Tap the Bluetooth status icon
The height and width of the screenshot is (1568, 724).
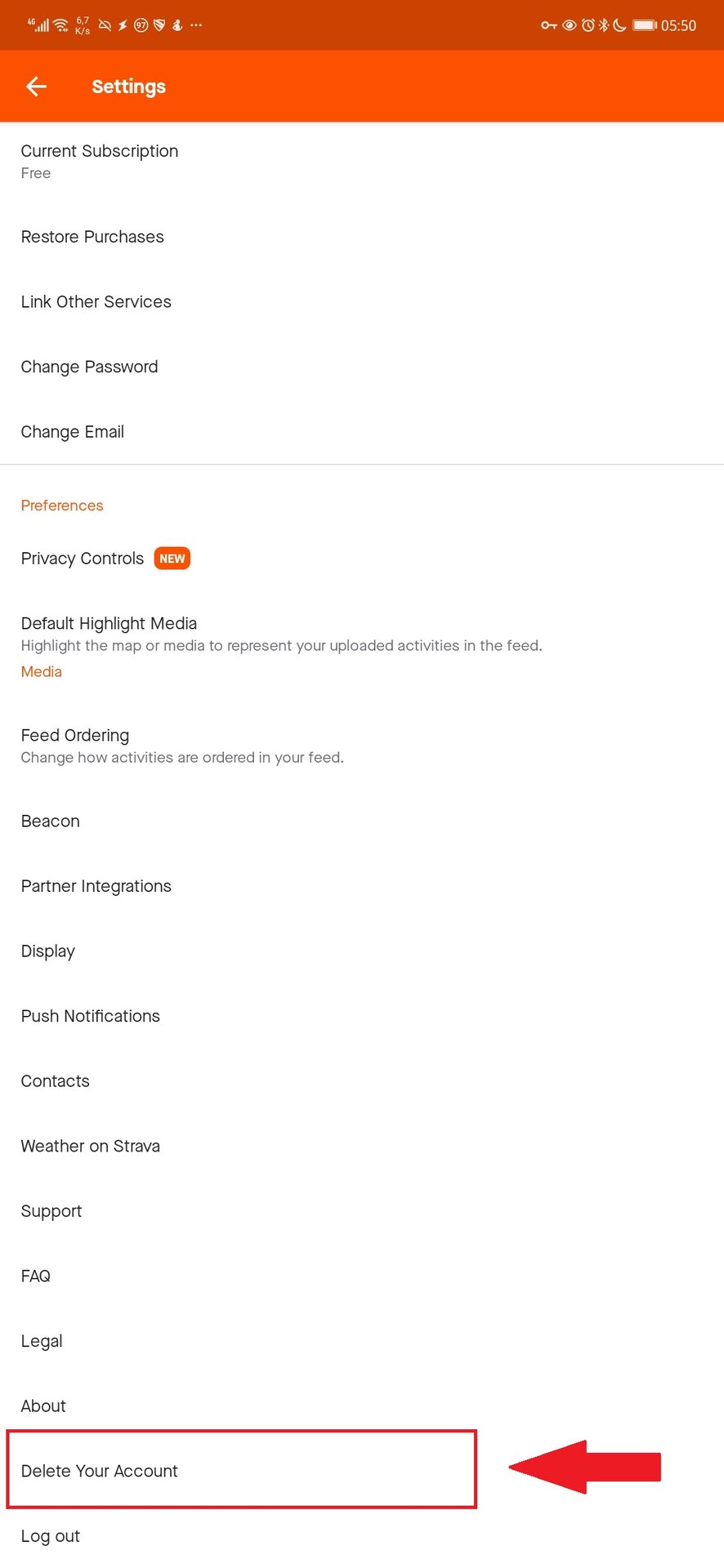click(x=604, y=25)
